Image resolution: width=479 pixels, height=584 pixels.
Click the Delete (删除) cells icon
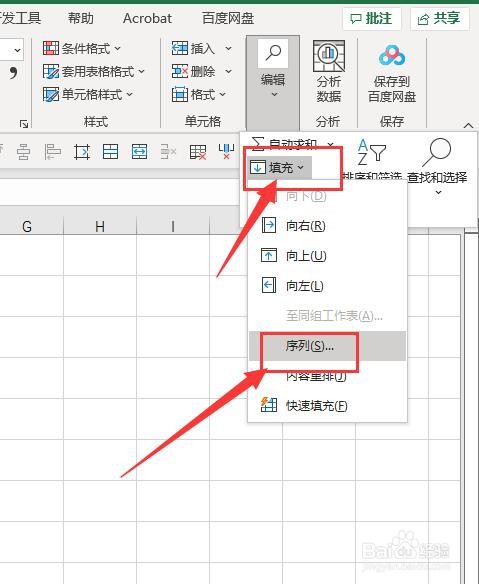click(180, 71)
